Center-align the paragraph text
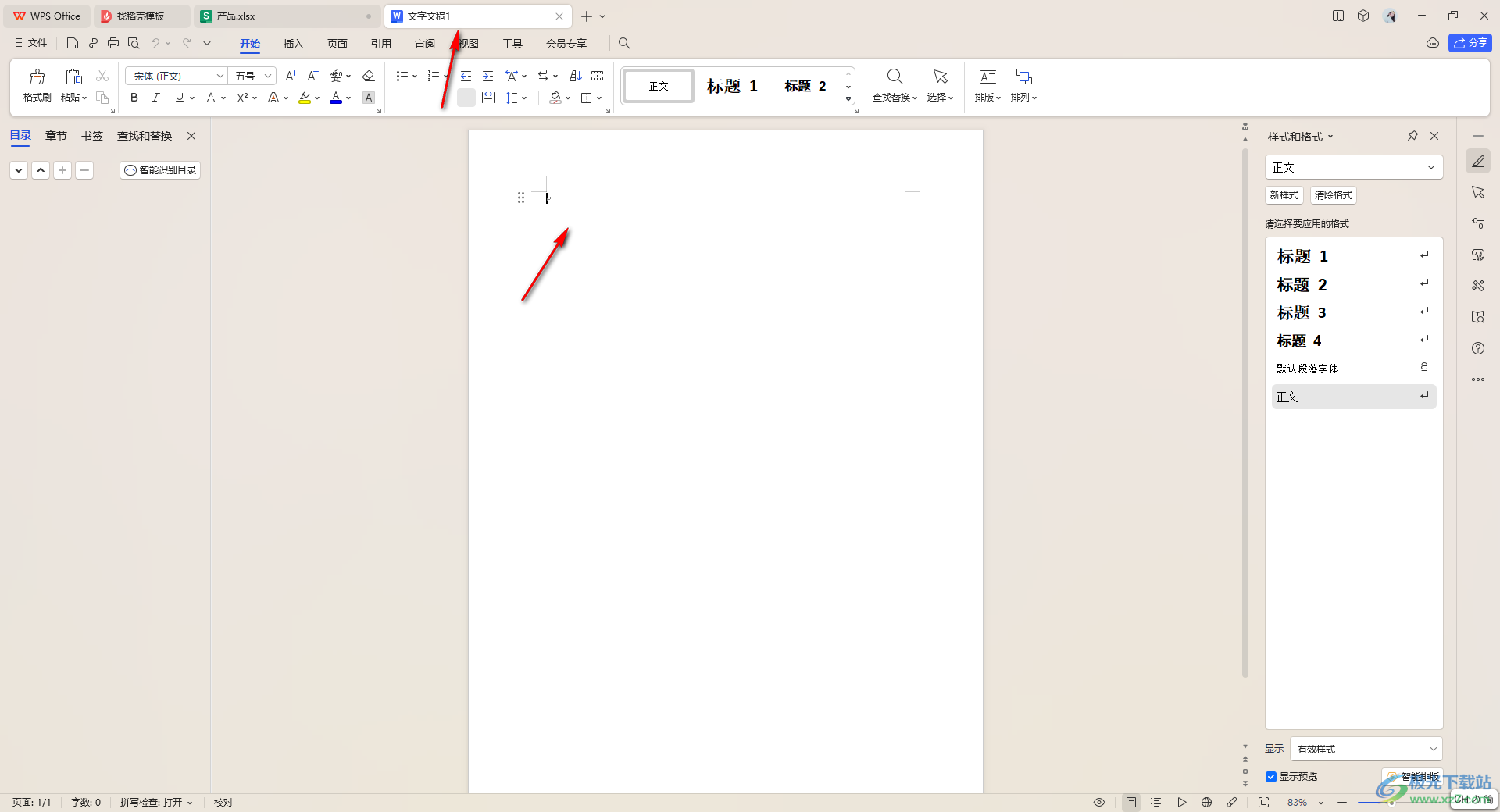This screenshot has width=1500, height=812. pyautogui.click(x=422, y=98)
